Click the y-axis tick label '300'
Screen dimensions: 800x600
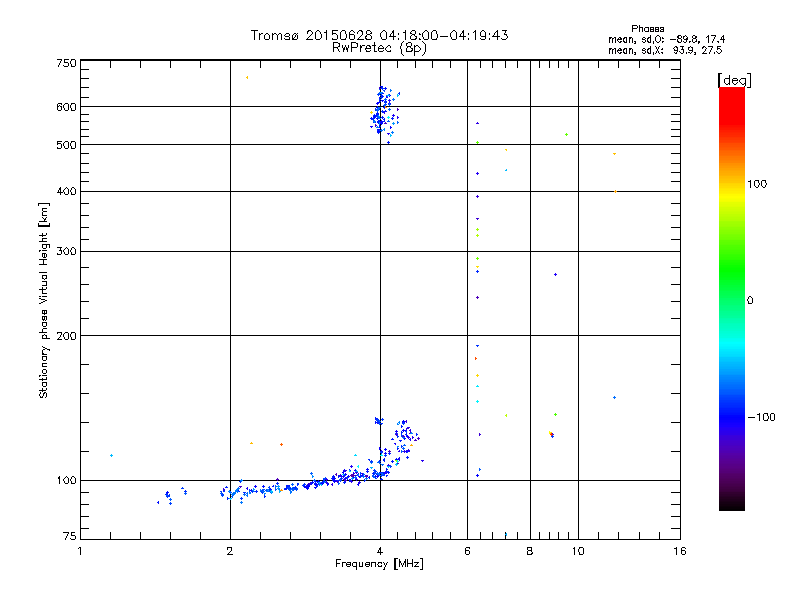pos(66,251)
